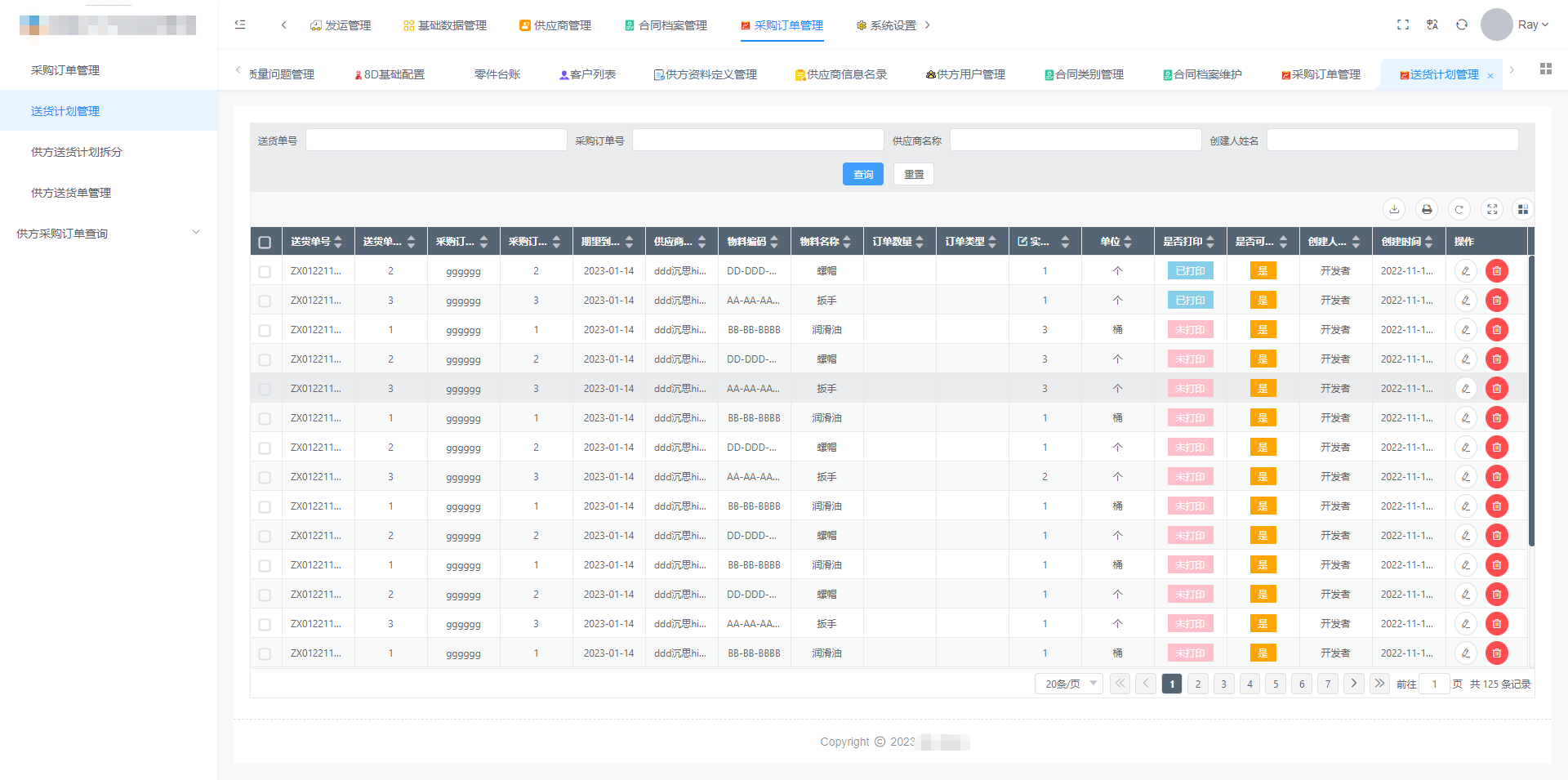This screenshot has width=1568, height=780.
Task: Click the blue 查询 search button
Action: click(x=863, y=174)
